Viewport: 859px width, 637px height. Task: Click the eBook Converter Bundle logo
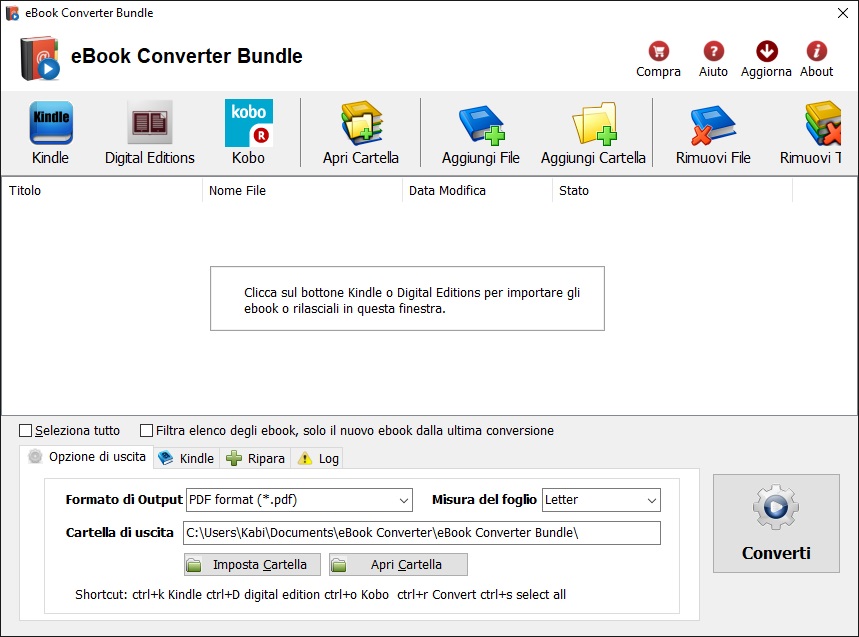click(39, 58)
